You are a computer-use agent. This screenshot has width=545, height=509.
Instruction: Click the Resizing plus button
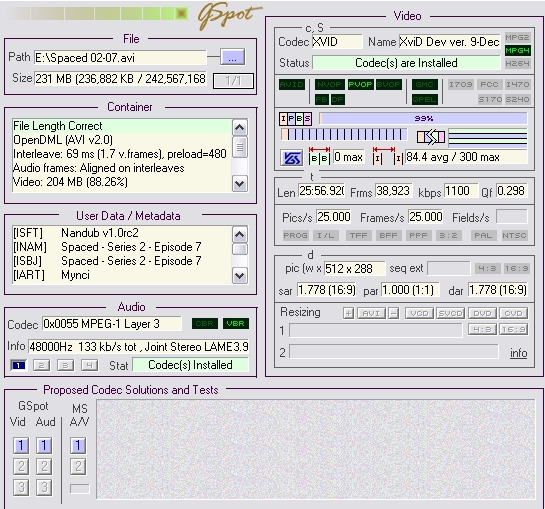click(348, 313)
